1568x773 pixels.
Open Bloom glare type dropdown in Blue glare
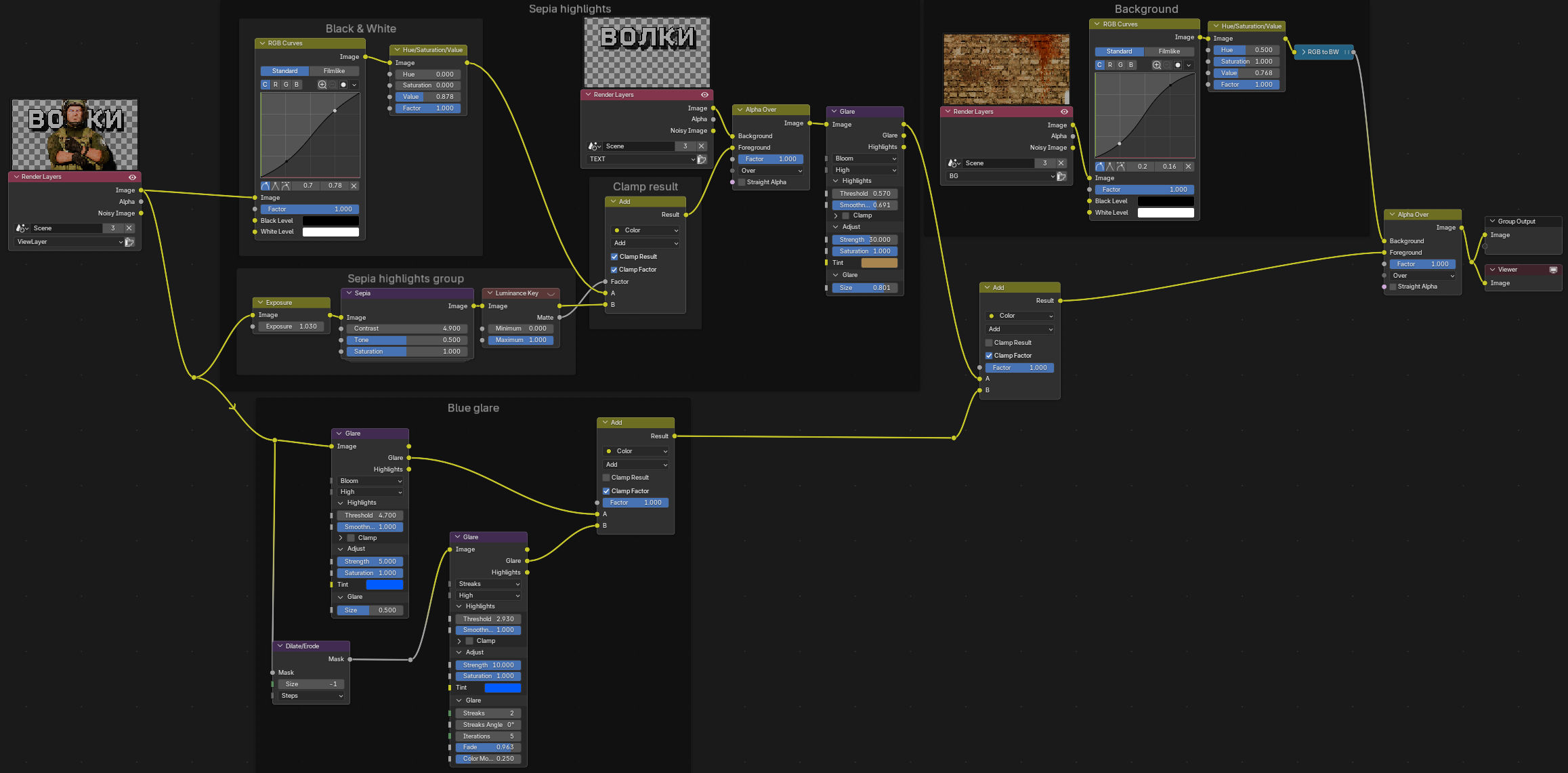370,481
